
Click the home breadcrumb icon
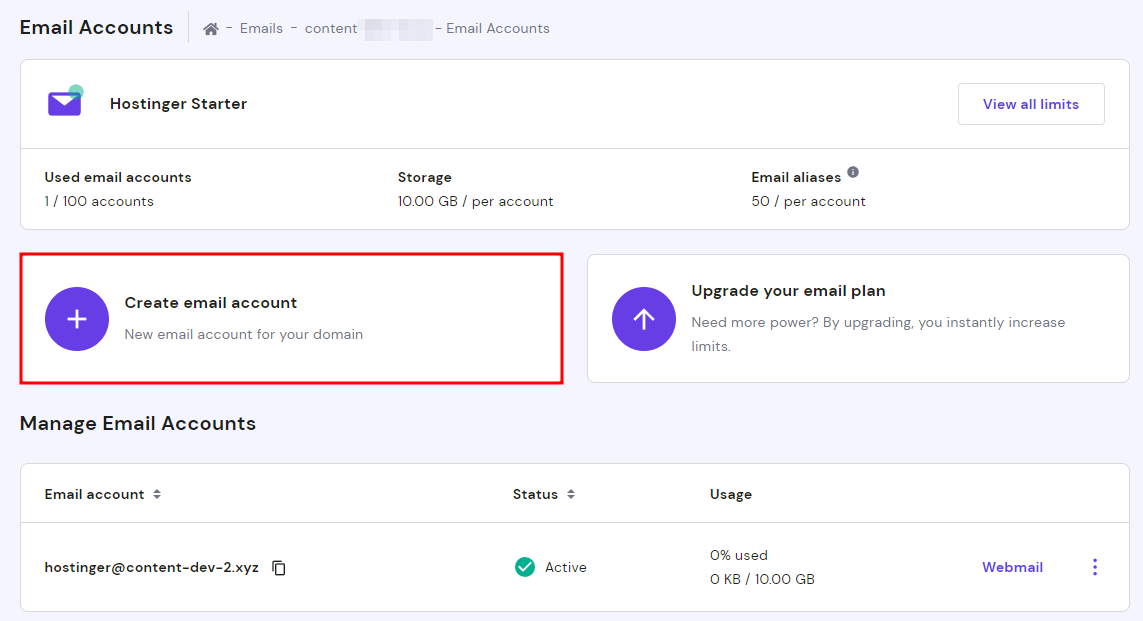(x=211, y=29)
